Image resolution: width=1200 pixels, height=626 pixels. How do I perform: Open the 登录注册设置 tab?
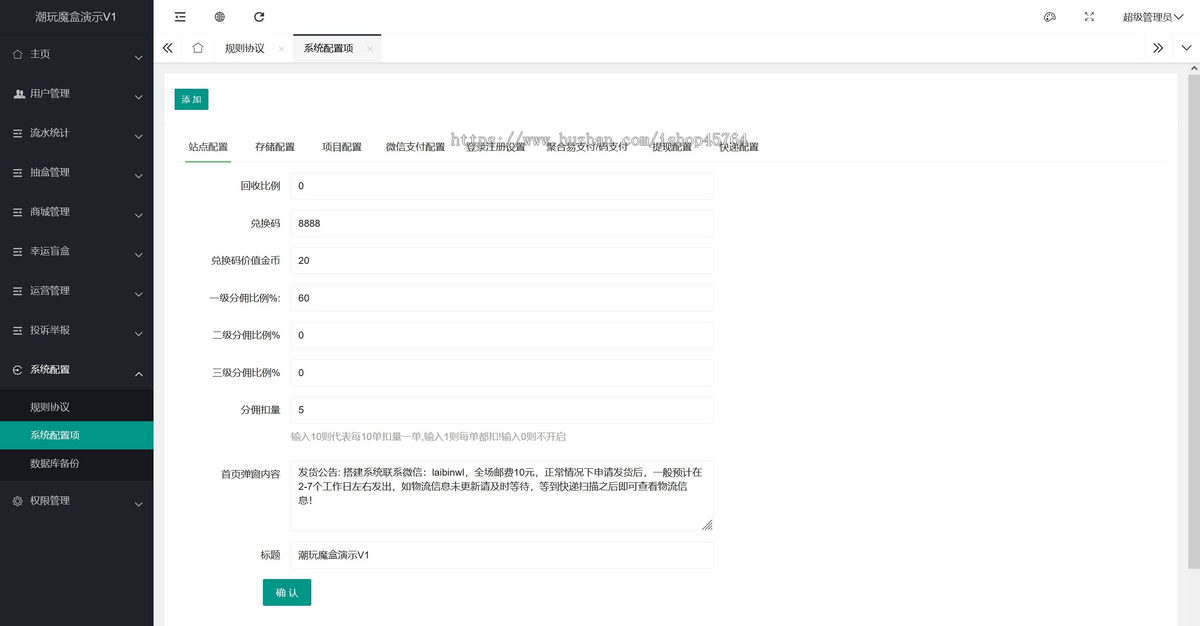pyautogui.click(x=496, y=147)
